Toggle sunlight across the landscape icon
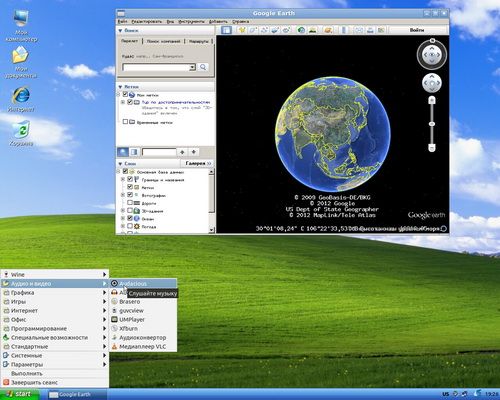 (313, 30)
